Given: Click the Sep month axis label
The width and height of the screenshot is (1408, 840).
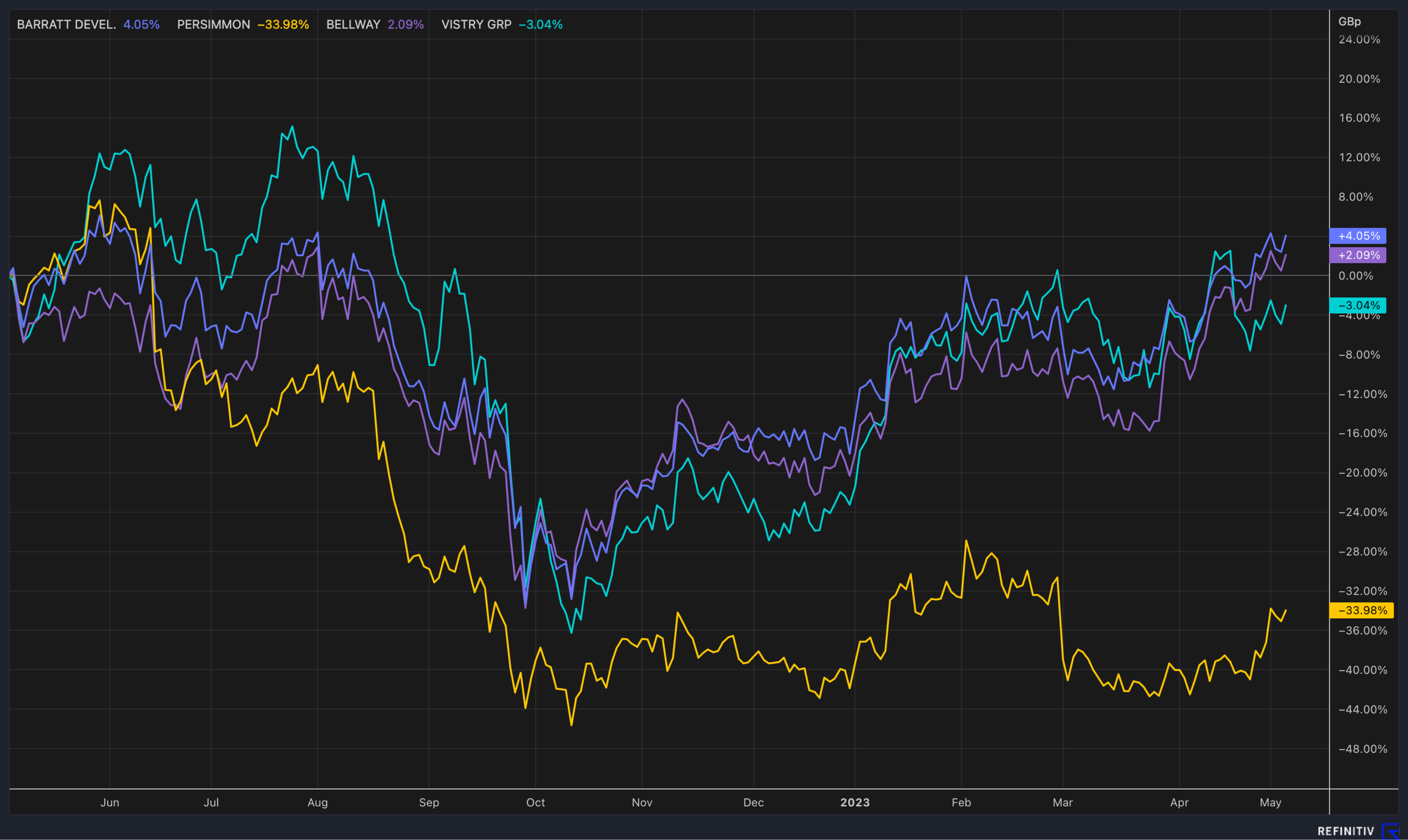Looking at the screenshot, I should click(429, 802).
